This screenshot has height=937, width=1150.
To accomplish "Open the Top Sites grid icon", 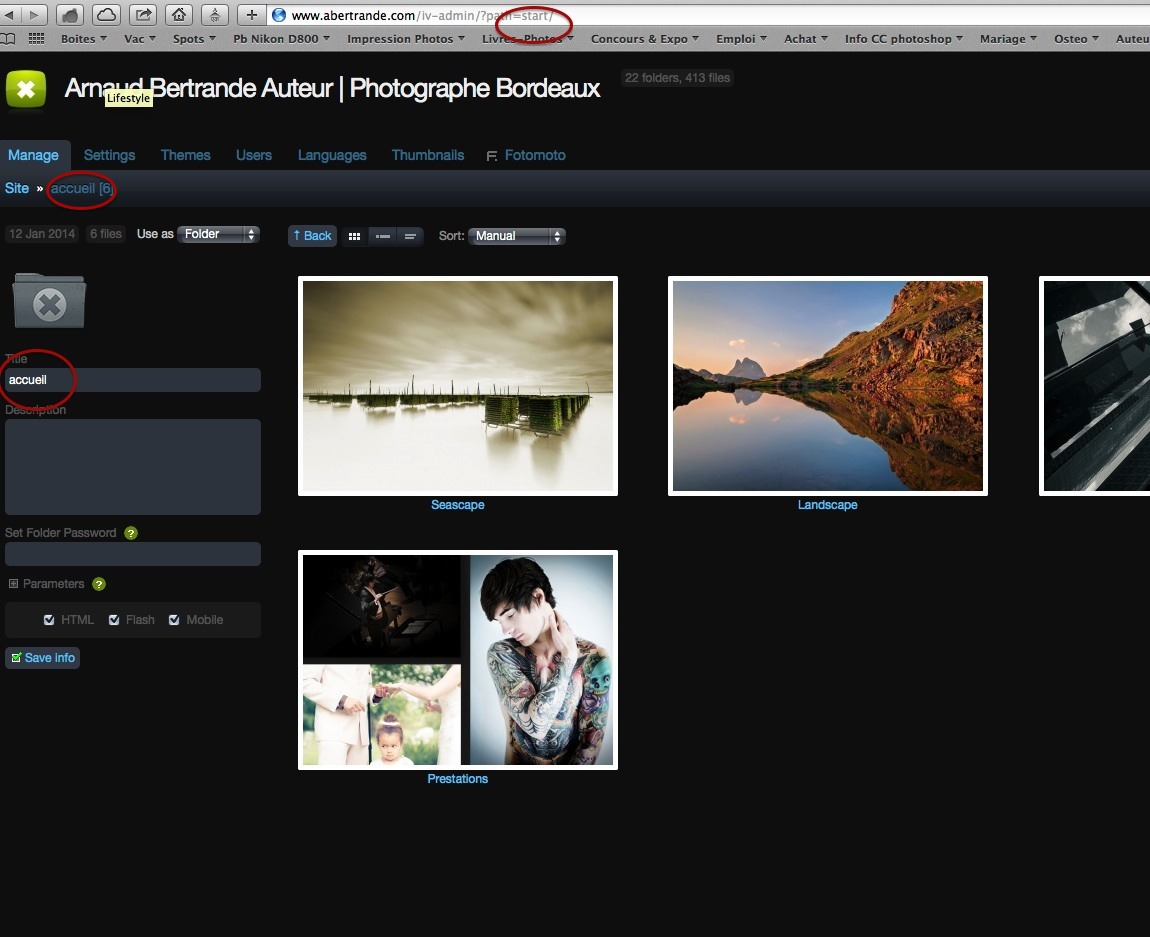I will [x=36, y=39].
